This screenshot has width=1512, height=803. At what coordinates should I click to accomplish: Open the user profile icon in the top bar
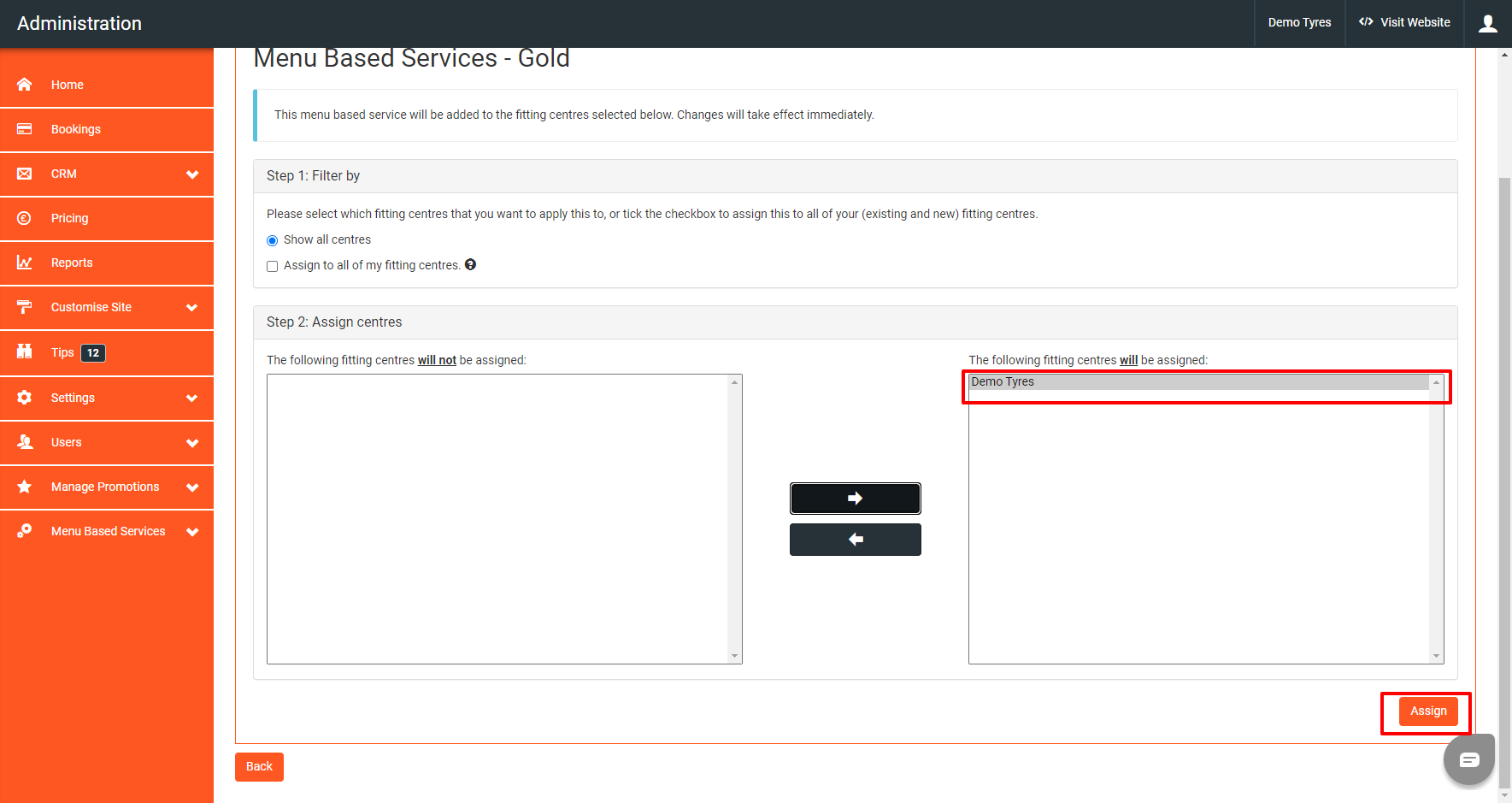(x=1487, y=23)
